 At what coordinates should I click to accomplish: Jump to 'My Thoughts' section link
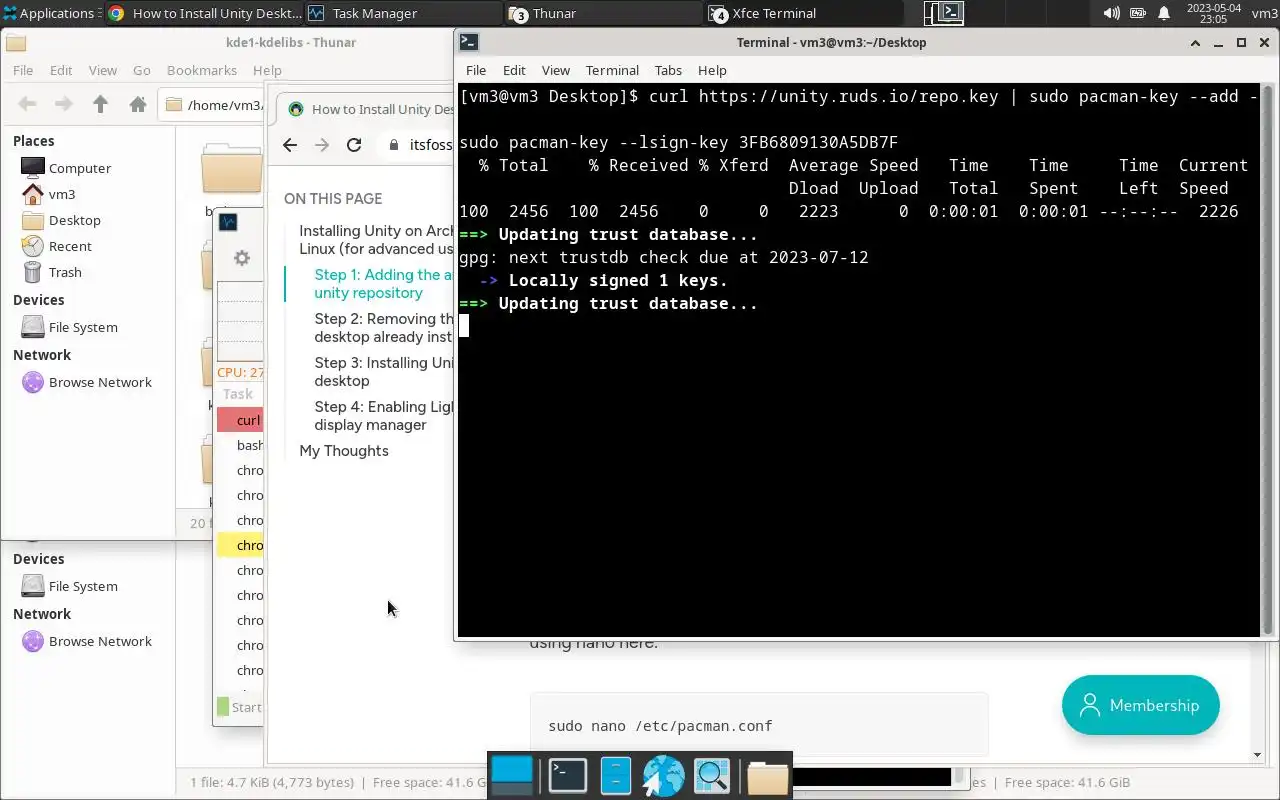344,451
